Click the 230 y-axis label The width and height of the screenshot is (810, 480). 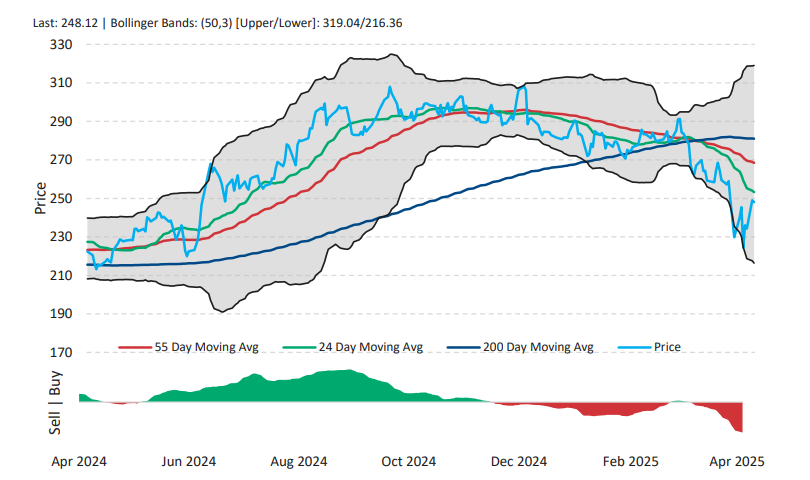[x=61, y=237]
